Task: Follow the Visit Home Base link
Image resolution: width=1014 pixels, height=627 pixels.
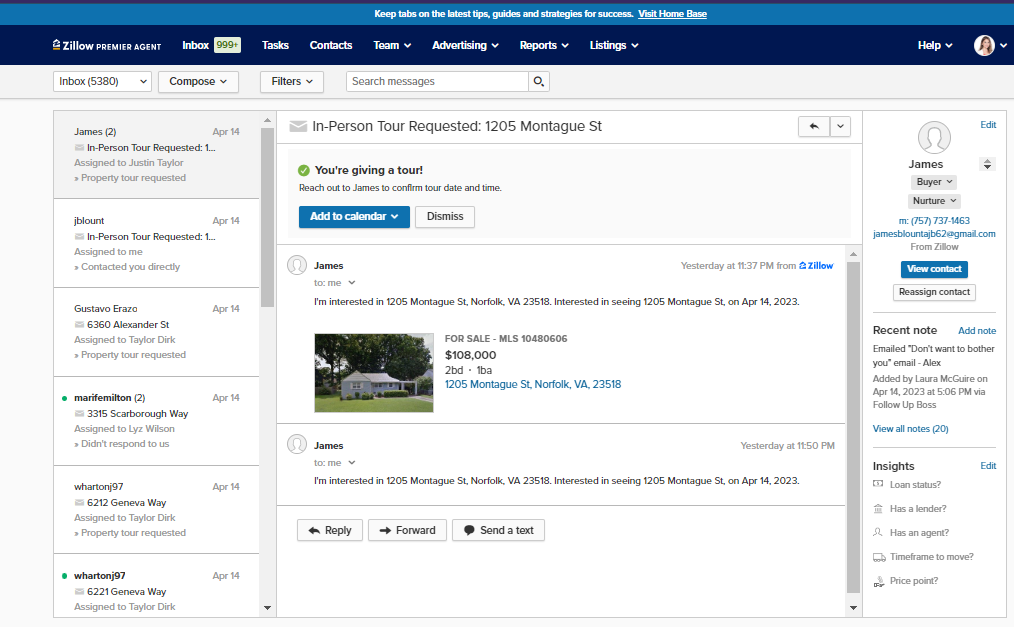Action: [x=672, y=14]
